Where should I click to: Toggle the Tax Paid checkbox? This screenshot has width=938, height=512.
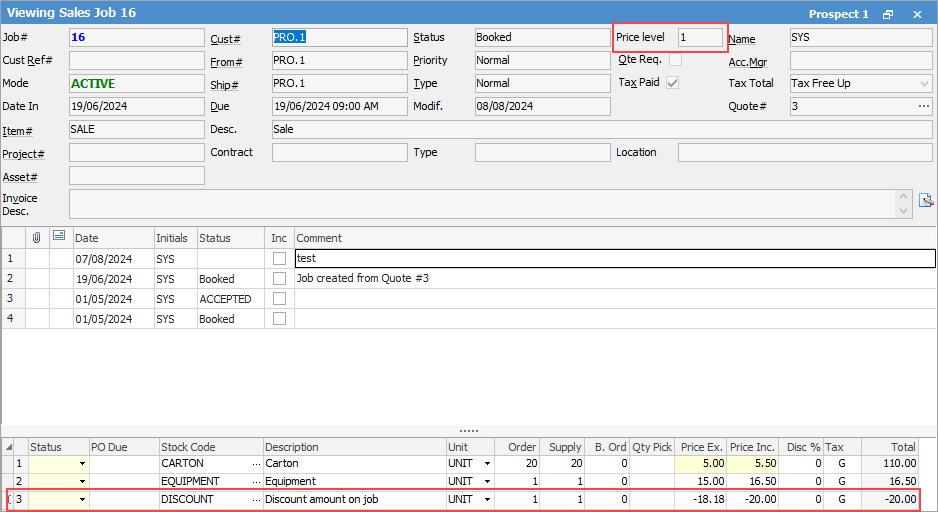673,83
